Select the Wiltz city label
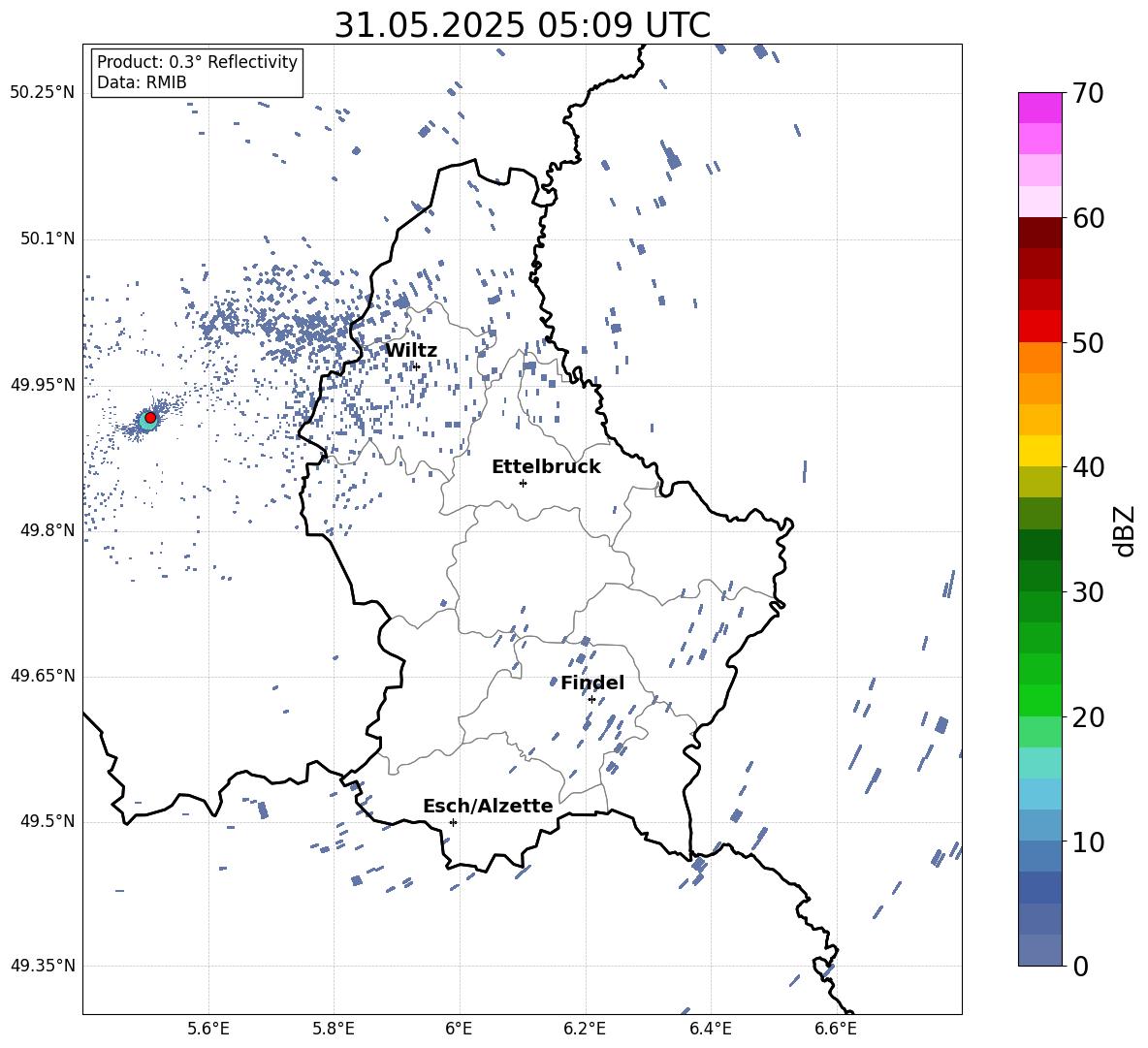The width and height of the screenshot is (1148, 1048). pos(411,351)
